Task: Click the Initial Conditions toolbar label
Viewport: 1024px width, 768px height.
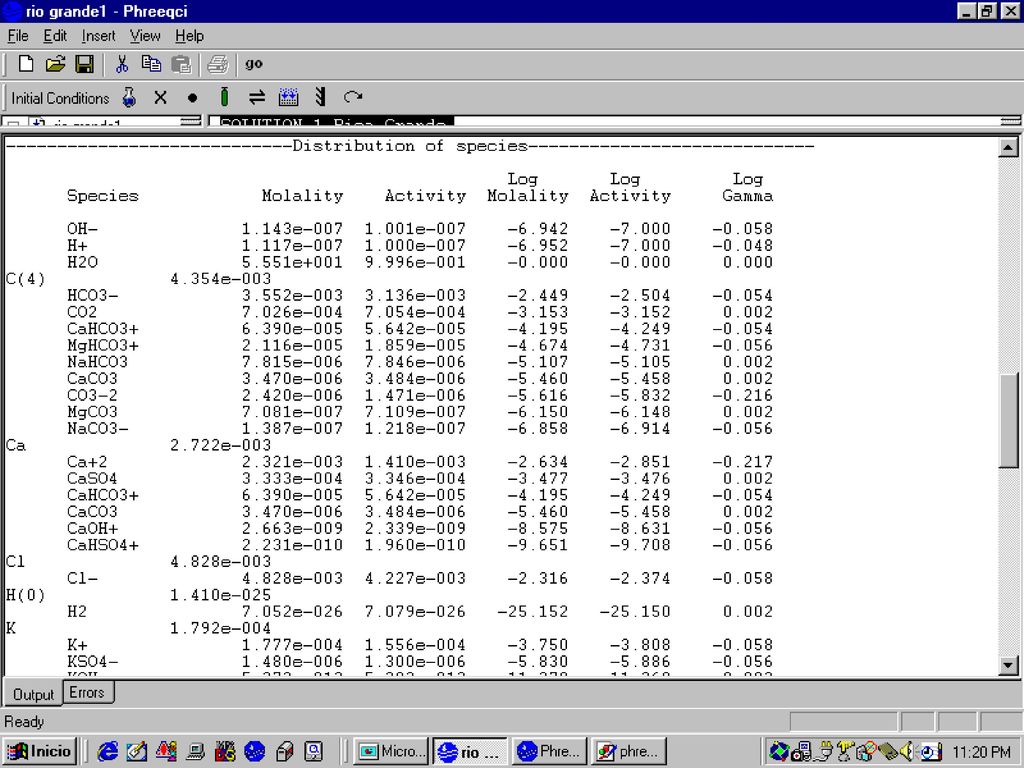Action: pos(60,99)
